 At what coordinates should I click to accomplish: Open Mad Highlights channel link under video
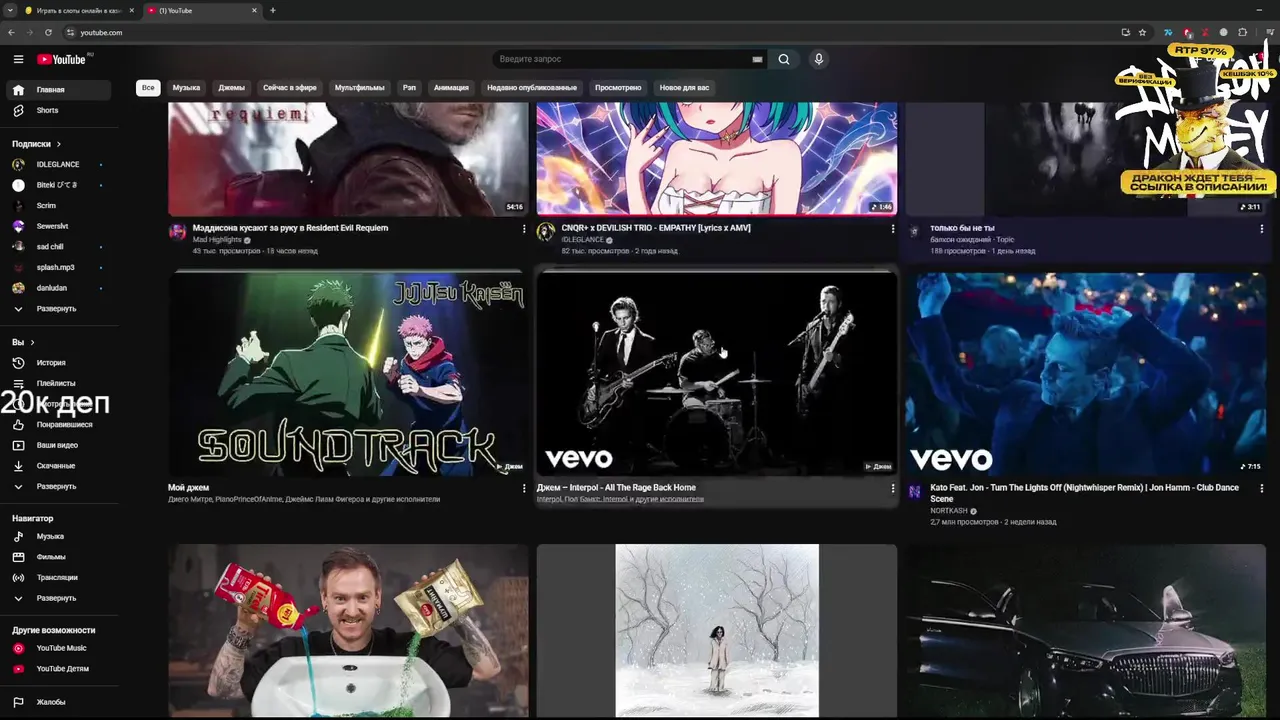tap(217, 240)
